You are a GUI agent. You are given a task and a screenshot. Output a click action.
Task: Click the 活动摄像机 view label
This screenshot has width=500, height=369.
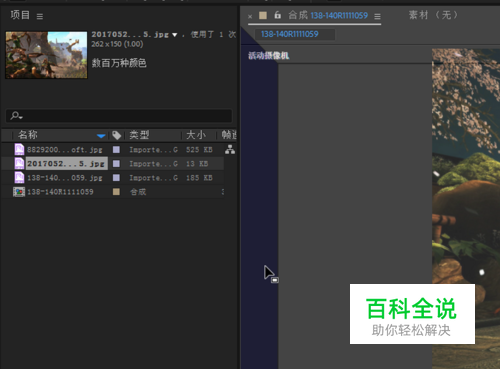[268, 56]
